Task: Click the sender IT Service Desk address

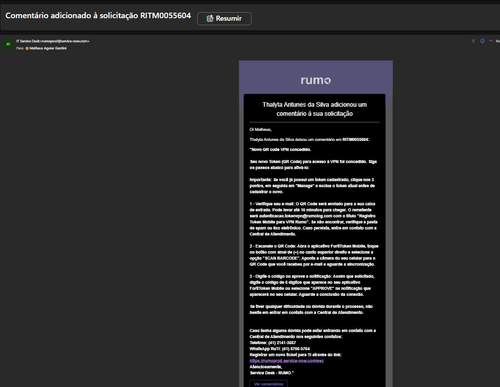Action: tap(53, 41)
